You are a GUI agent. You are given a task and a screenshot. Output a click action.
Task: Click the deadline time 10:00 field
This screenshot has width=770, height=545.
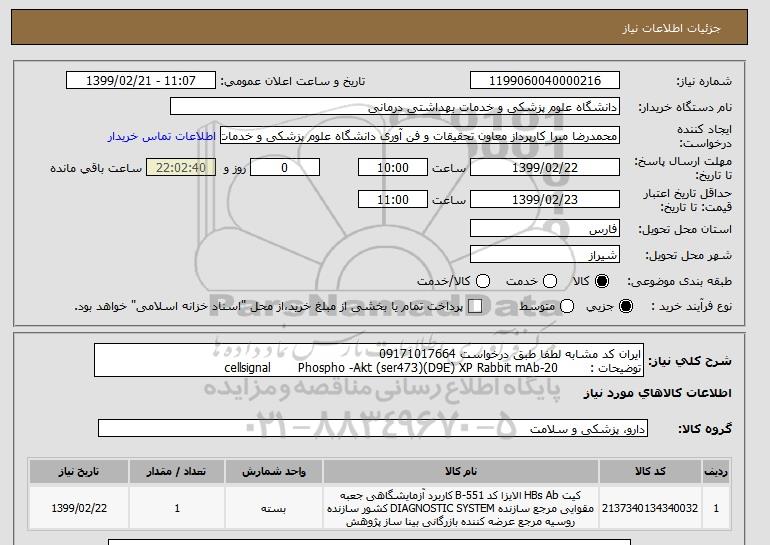(x=393, y=167)
